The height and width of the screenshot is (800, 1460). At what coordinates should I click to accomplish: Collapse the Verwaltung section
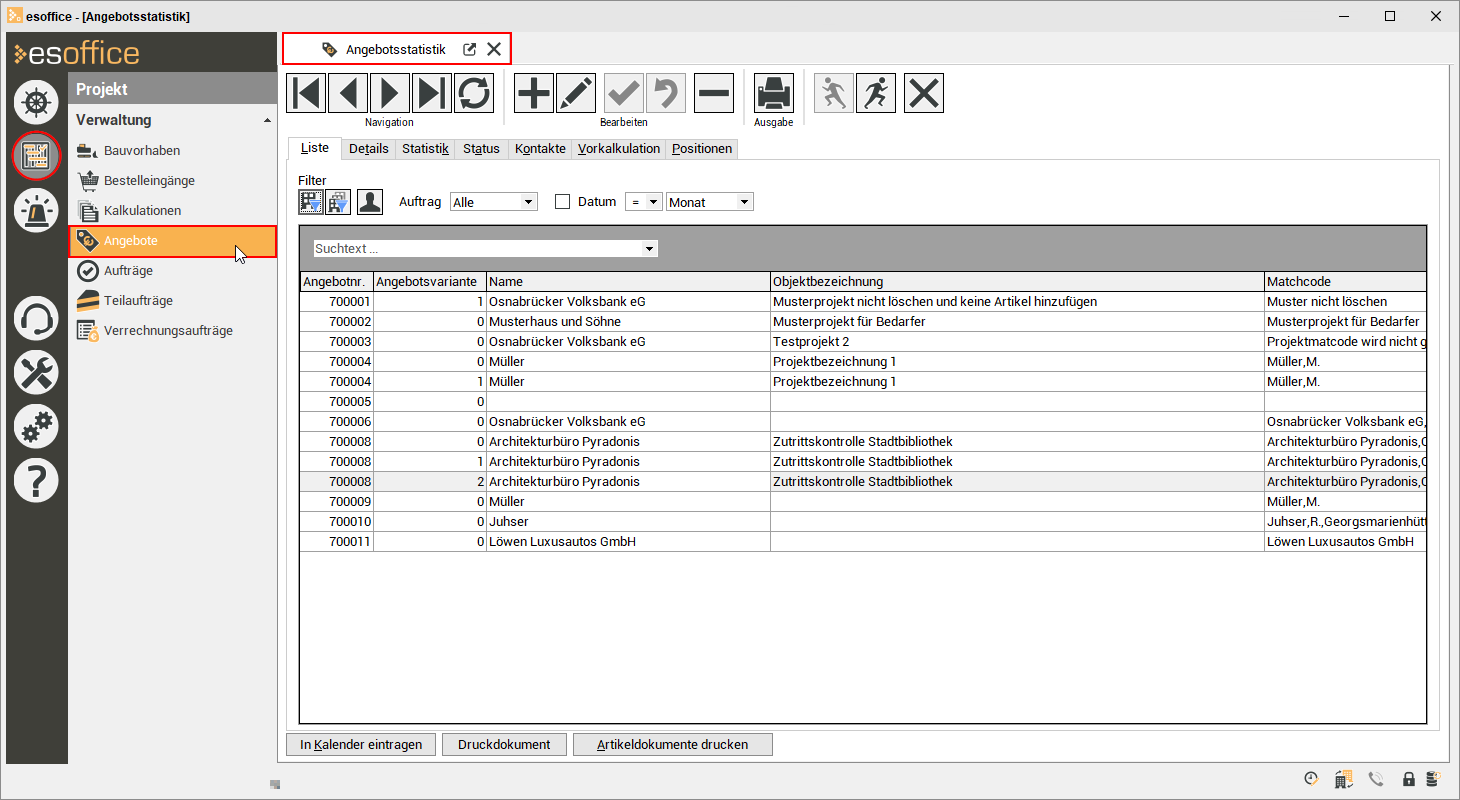pos(266,121)
